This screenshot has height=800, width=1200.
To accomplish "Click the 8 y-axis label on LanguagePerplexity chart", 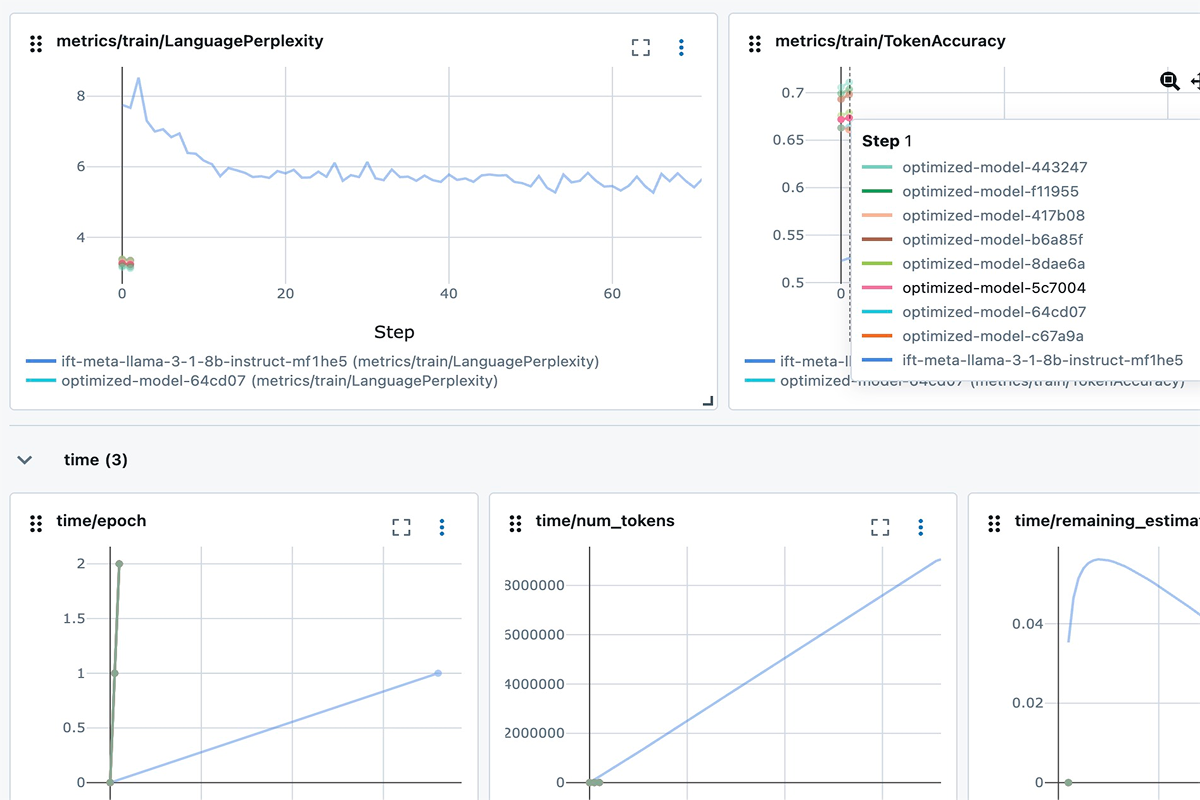I will coord(81,96).
